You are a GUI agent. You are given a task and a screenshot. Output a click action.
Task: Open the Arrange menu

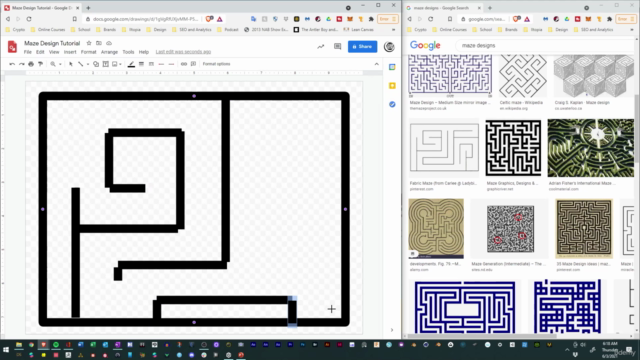pyautogui.click(x=109, y=52)
